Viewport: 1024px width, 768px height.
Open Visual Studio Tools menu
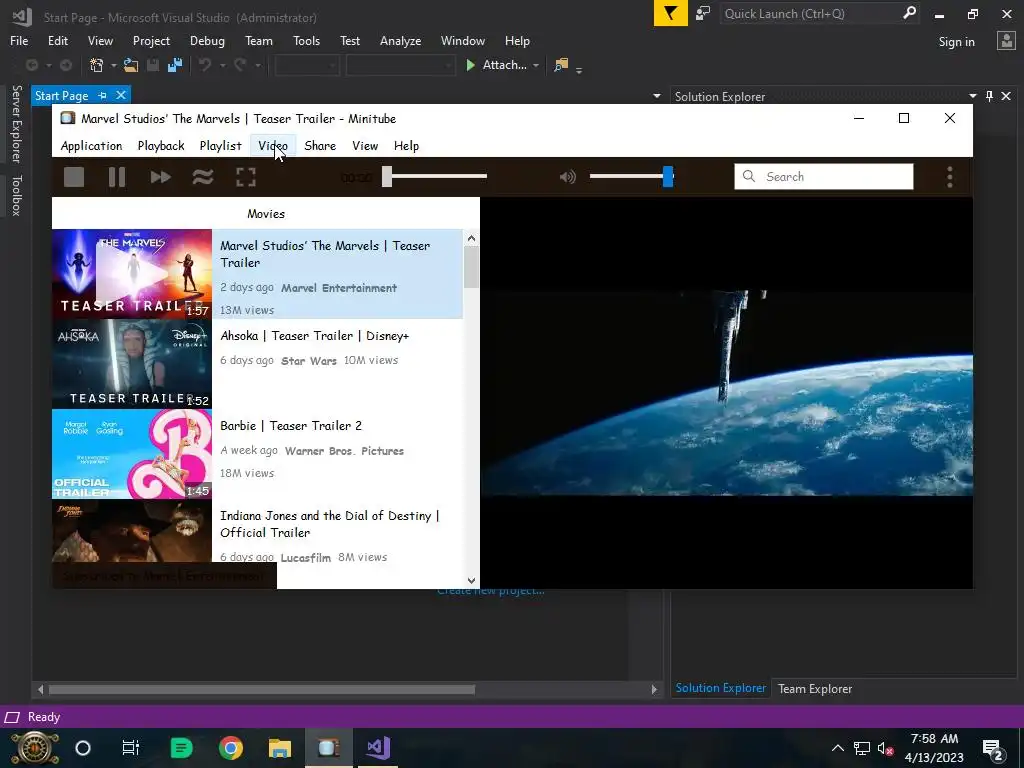pyautogui.click(x=306, y=40)
